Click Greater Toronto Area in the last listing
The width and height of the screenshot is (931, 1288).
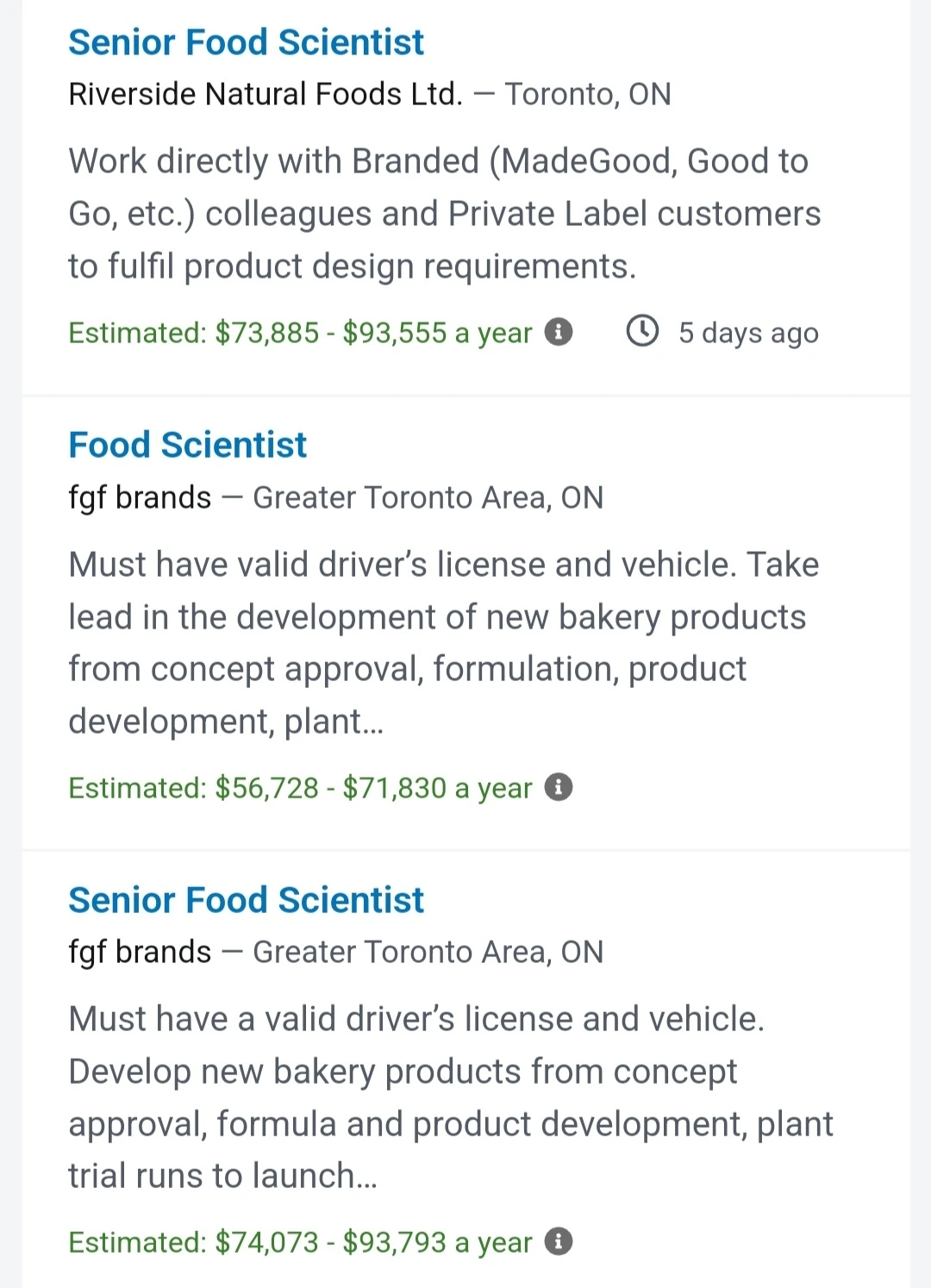pyautogui.click(x=428, y=952)
